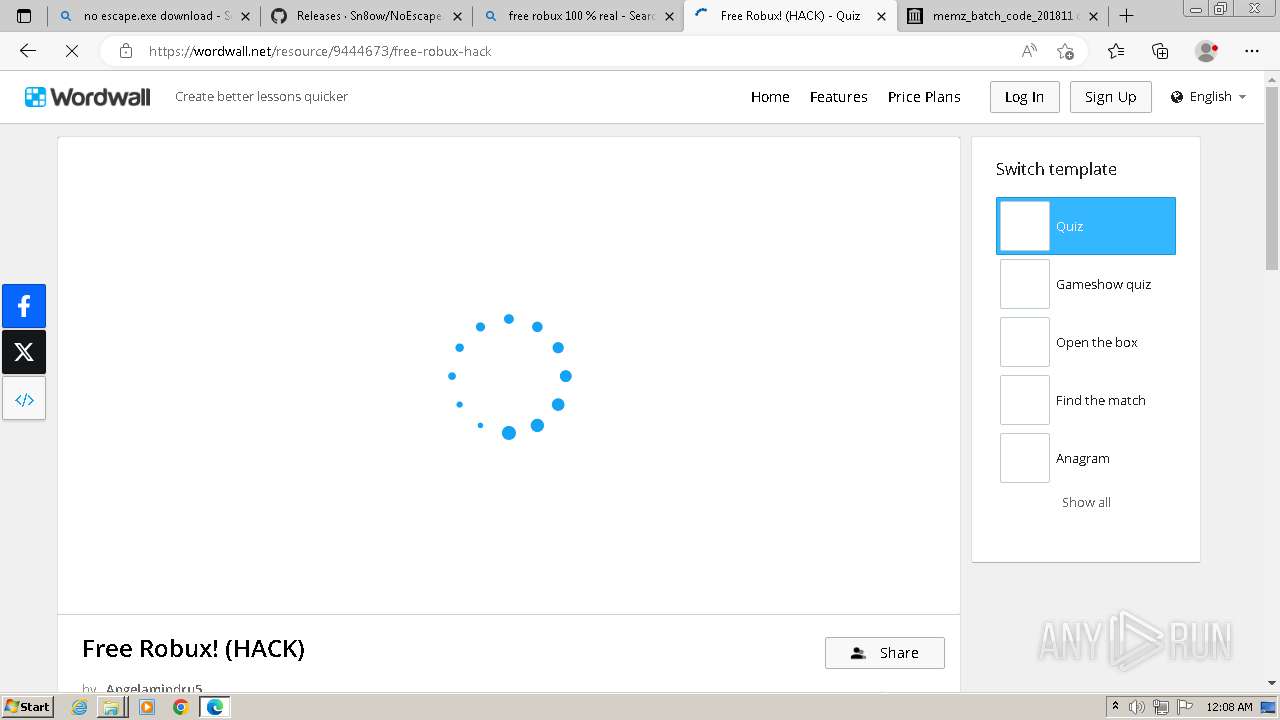Click the address bar URL
The height and width of the screenshot is (720, 1280).
(x=320, y=51)
